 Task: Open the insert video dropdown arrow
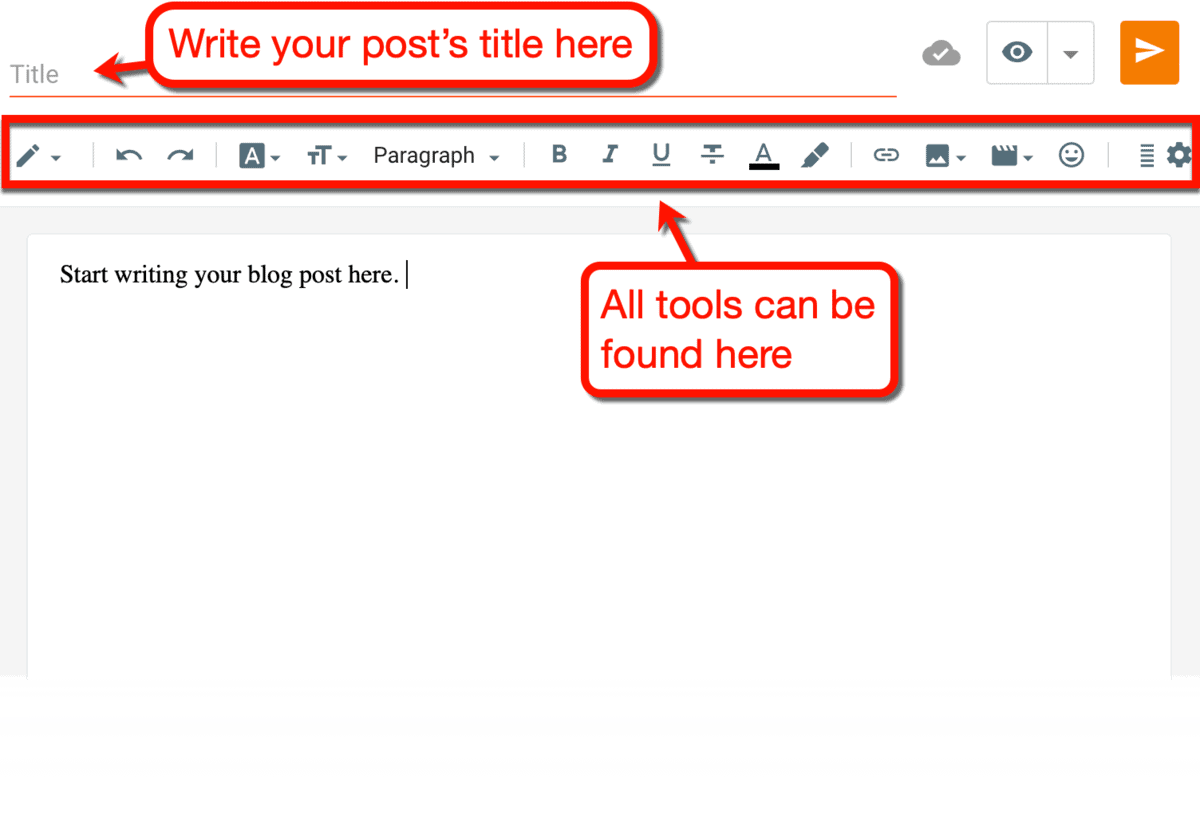pos(1029,157)
